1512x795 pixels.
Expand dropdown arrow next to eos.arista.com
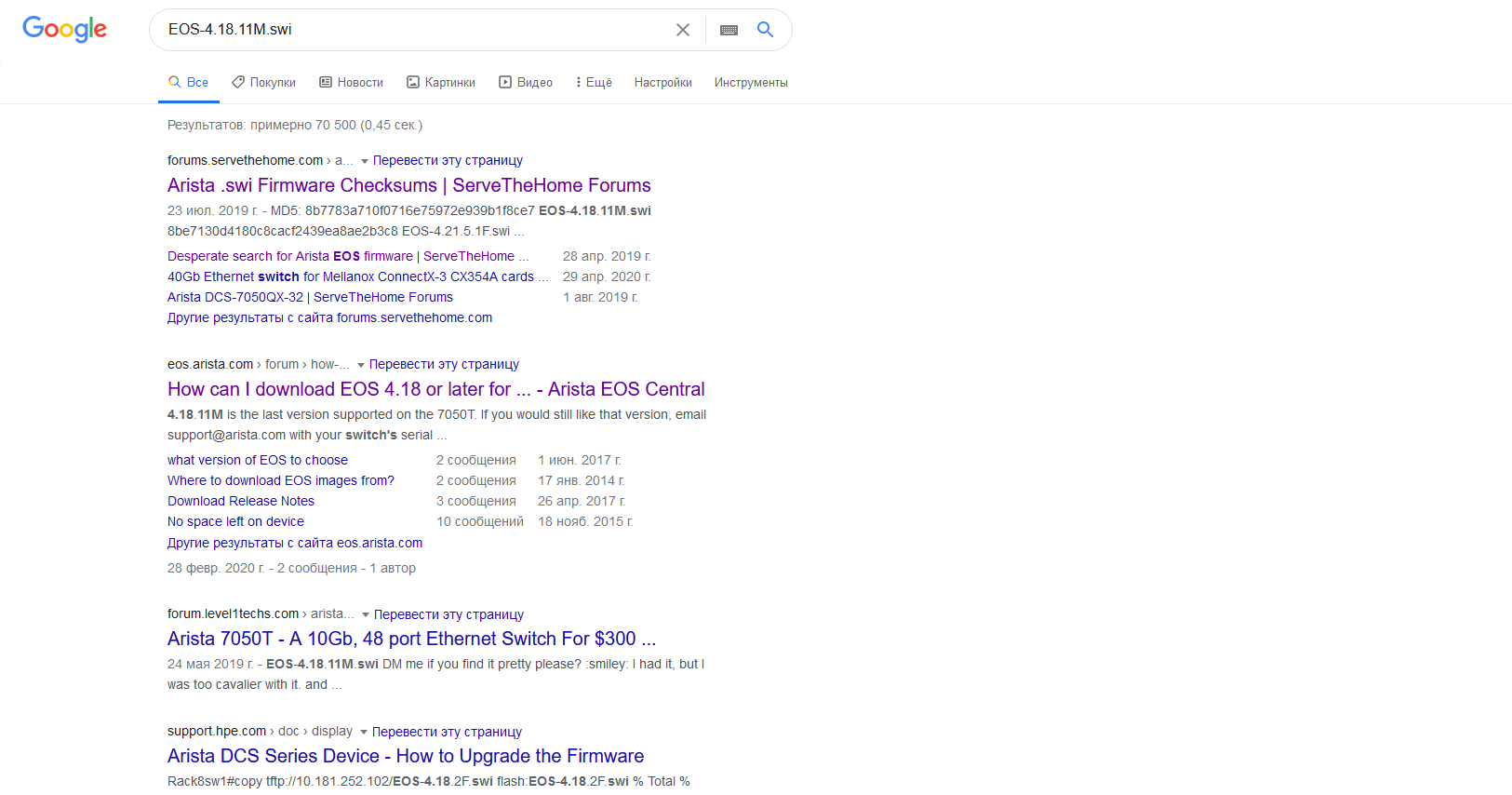361,365
